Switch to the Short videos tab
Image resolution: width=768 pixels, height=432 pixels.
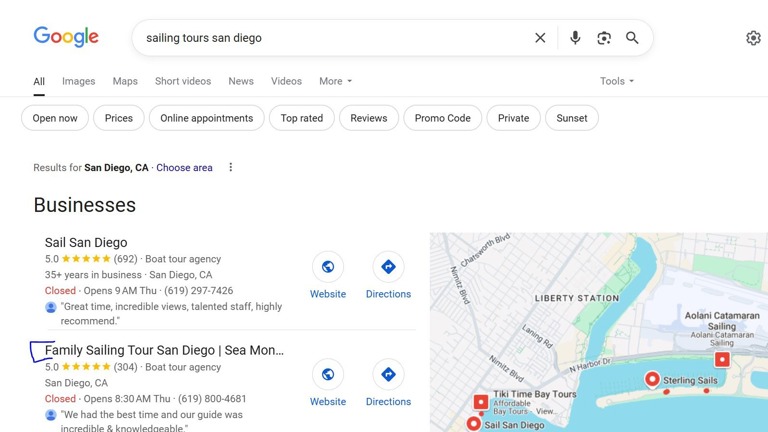pos(183,81)
